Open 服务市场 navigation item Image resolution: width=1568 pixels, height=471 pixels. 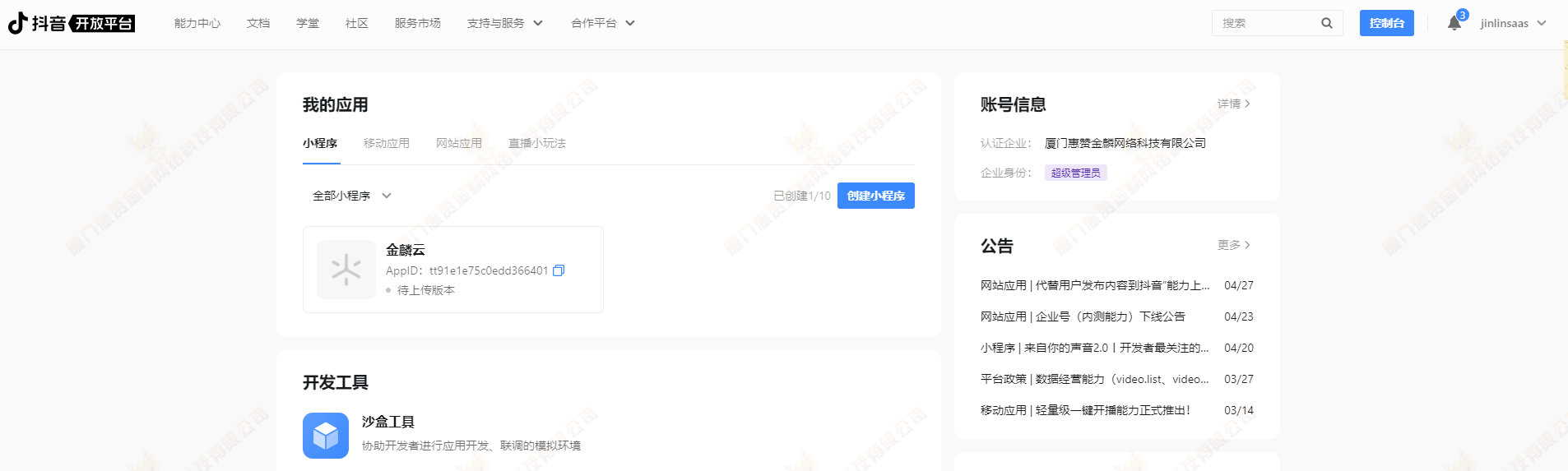(418, 23)
